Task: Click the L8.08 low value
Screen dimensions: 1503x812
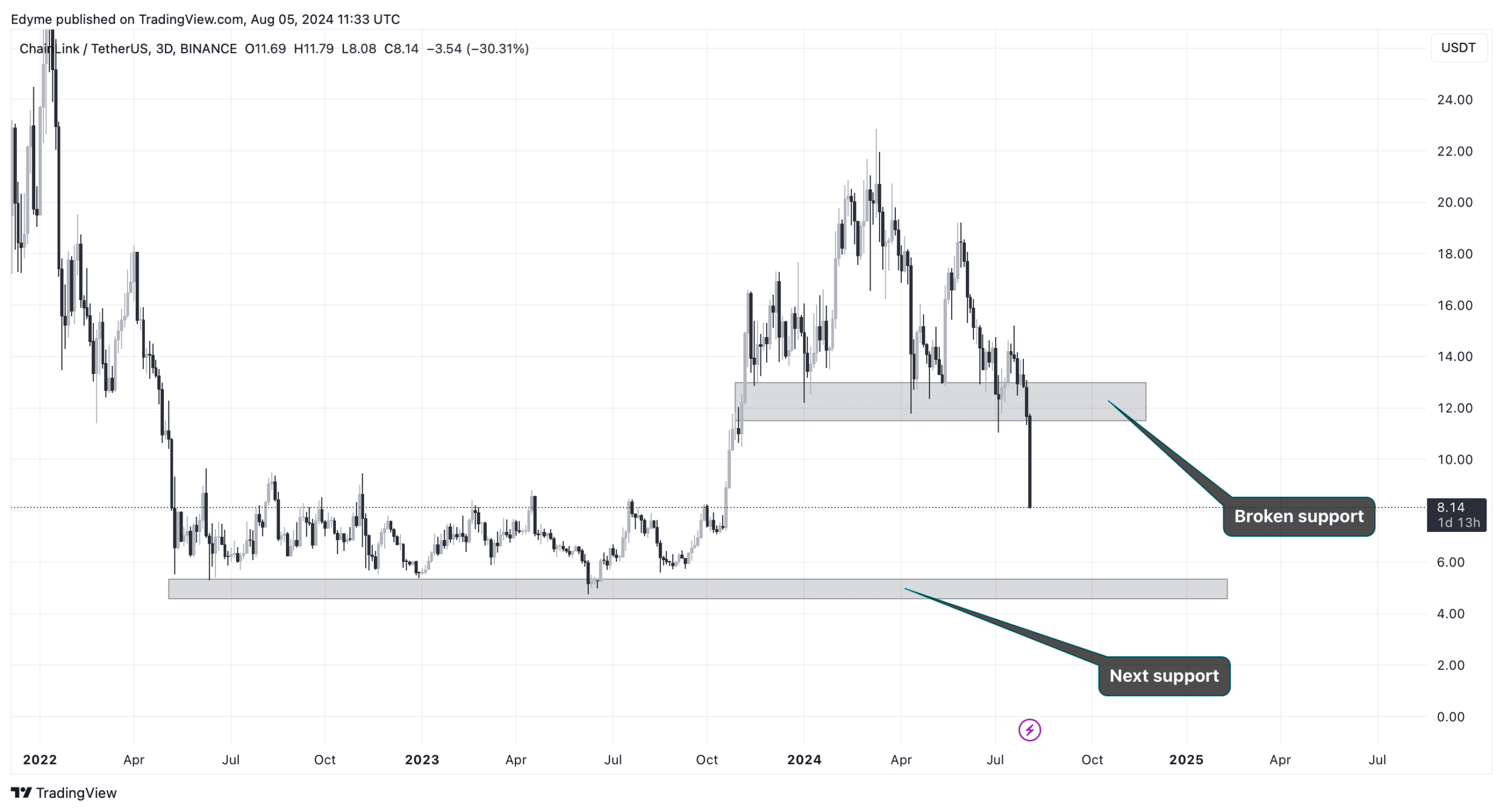Action: pos(359,49)
